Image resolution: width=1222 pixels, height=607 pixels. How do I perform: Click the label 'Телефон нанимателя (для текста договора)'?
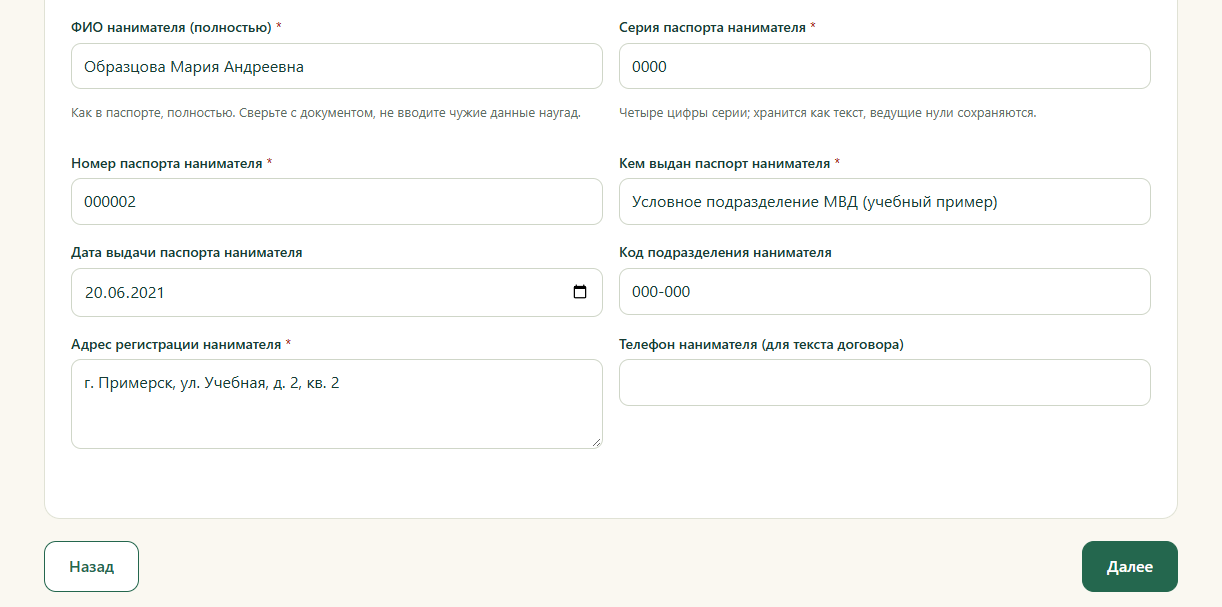[761, 344]
